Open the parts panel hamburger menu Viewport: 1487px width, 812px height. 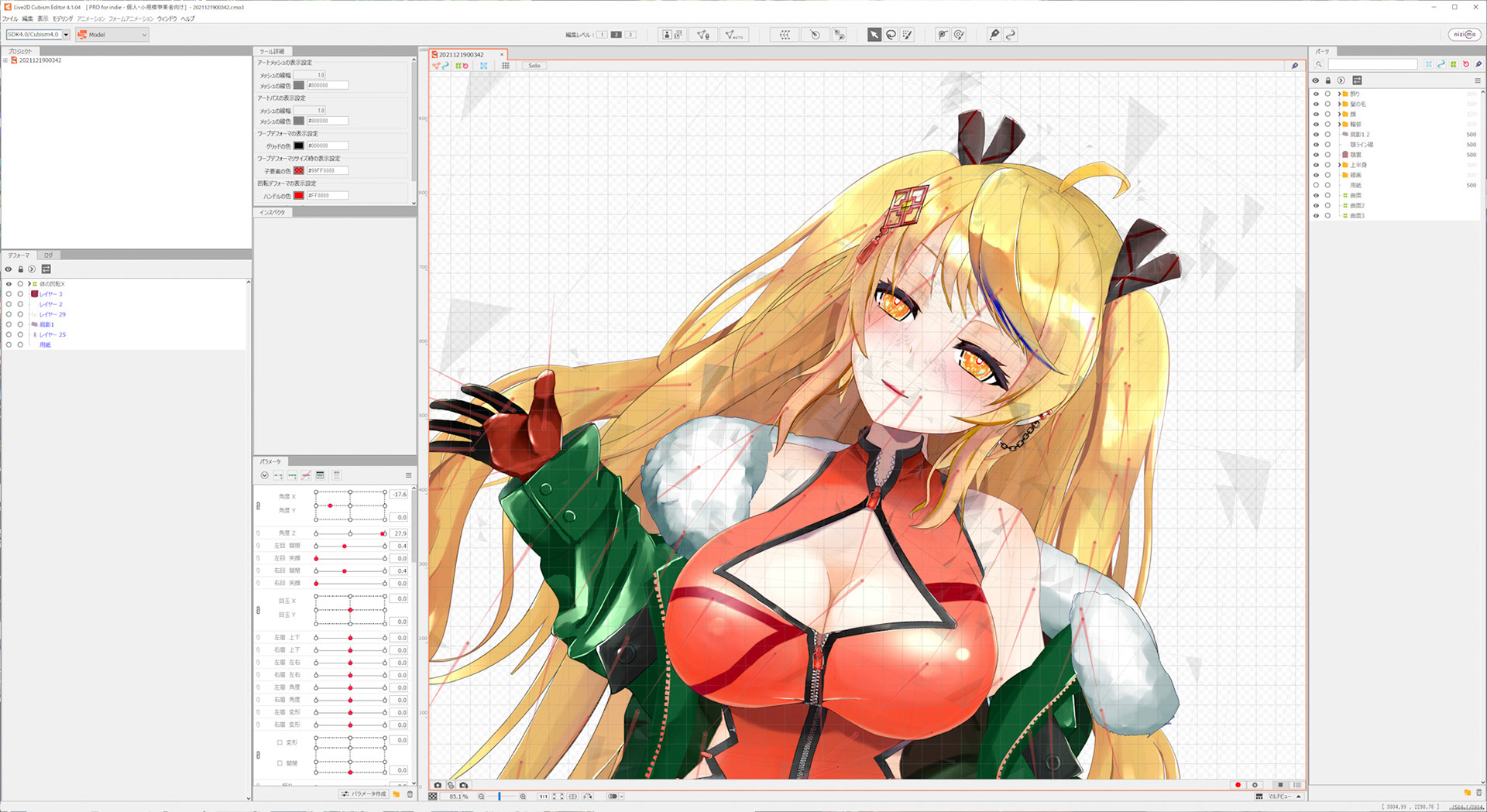click(x=1477, y=81)
